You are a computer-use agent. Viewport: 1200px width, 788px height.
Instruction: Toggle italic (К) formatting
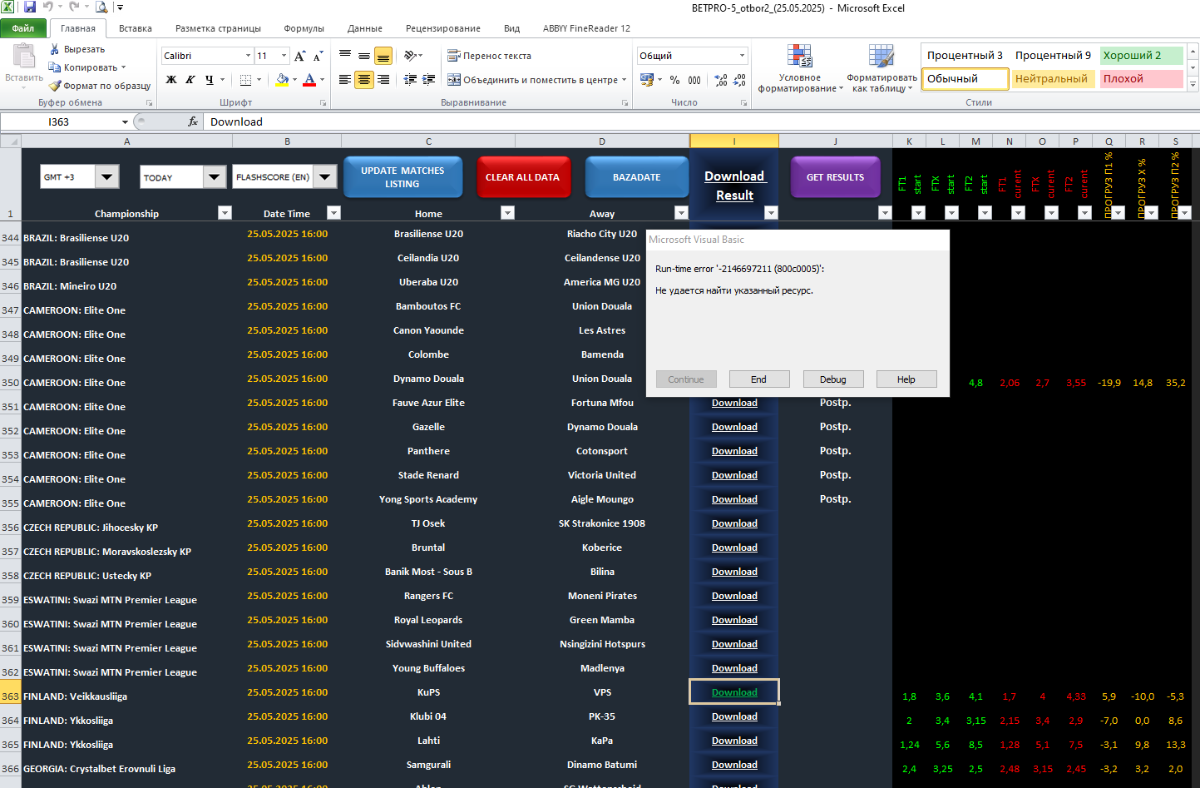click(x=190, y=80)
